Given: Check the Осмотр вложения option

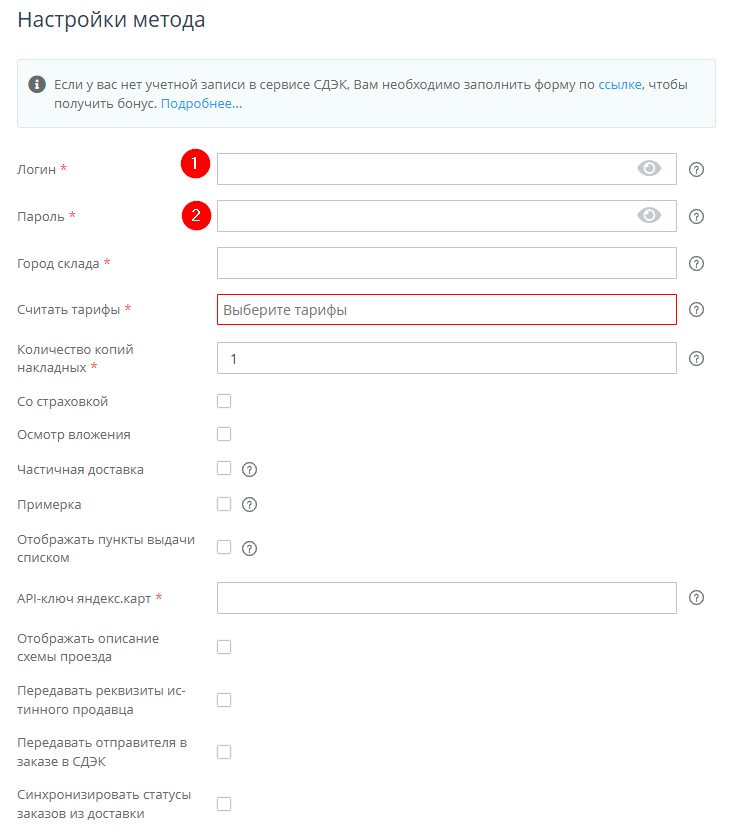Looking at the screenshot, I should pos(224,434).
